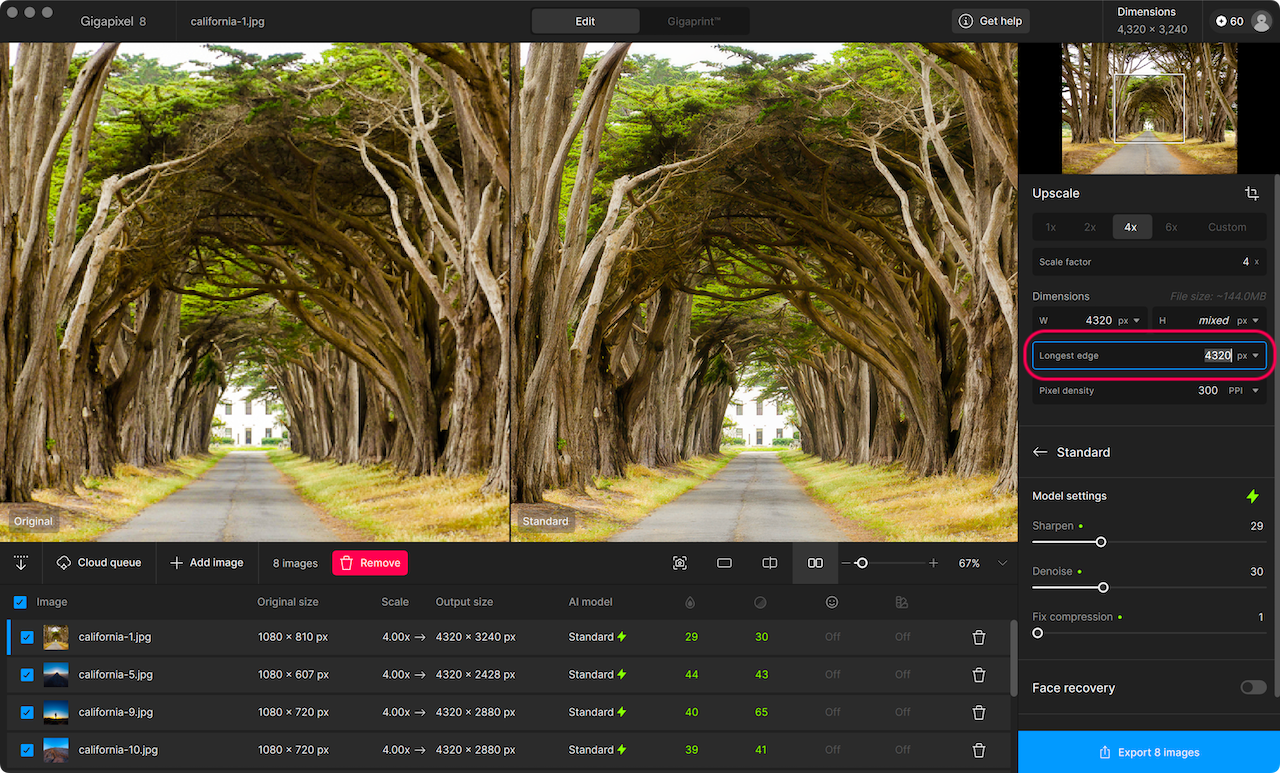The image size is (1280, 773).
Task: Select the 6x upscale option
Action: coord(1171,227)
